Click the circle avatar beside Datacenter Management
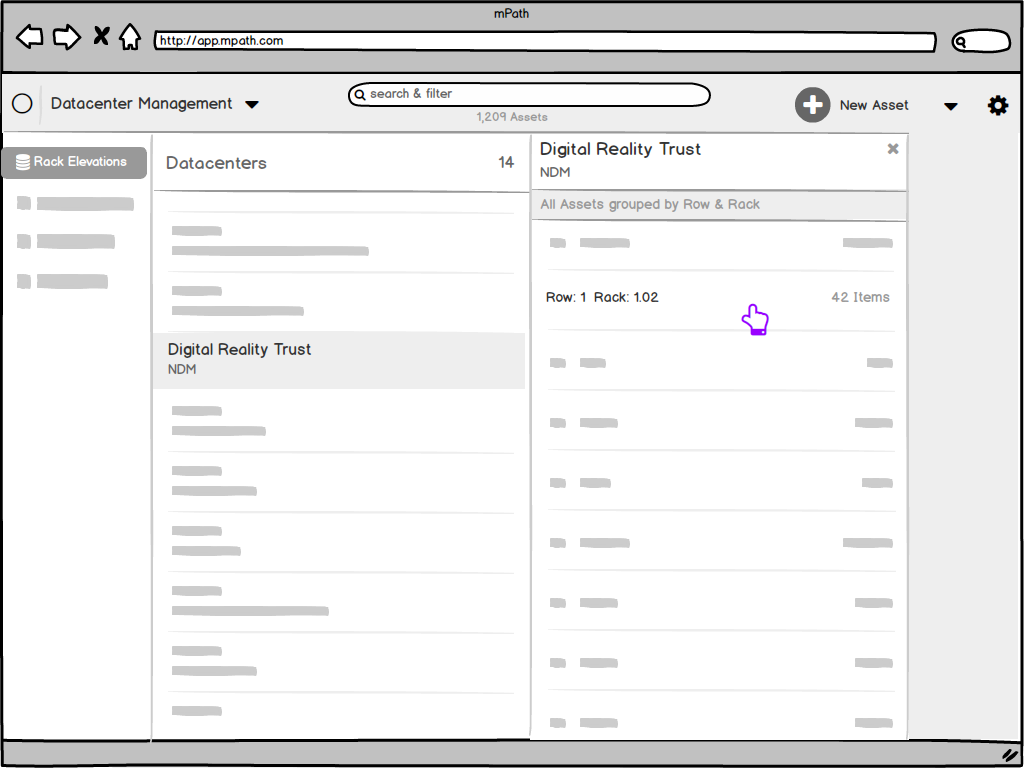The height and width of the screenshot is (768, 1024). (21, 103)
